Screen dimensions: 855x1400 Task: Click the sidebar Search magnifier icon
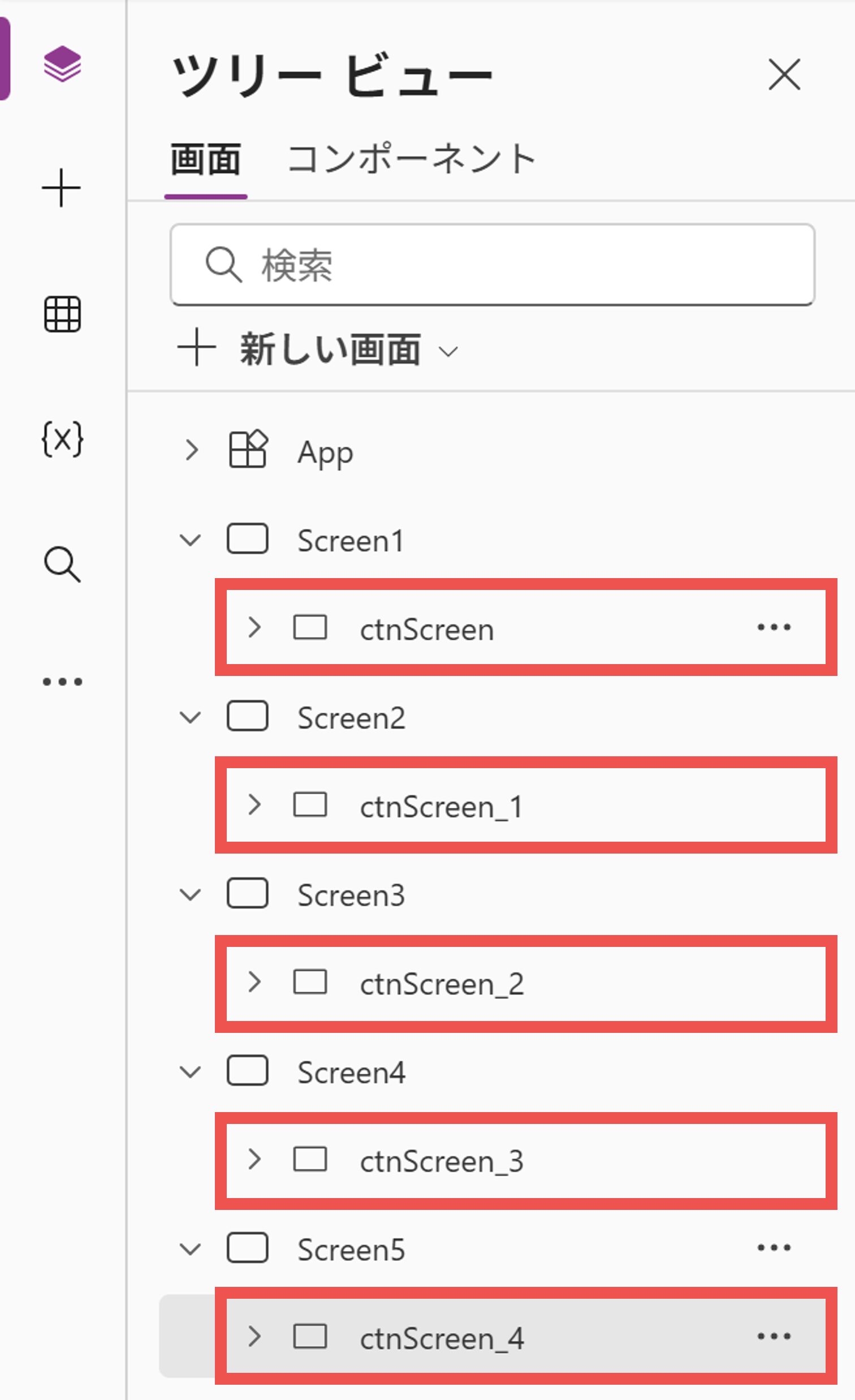[x=62, y=565]
